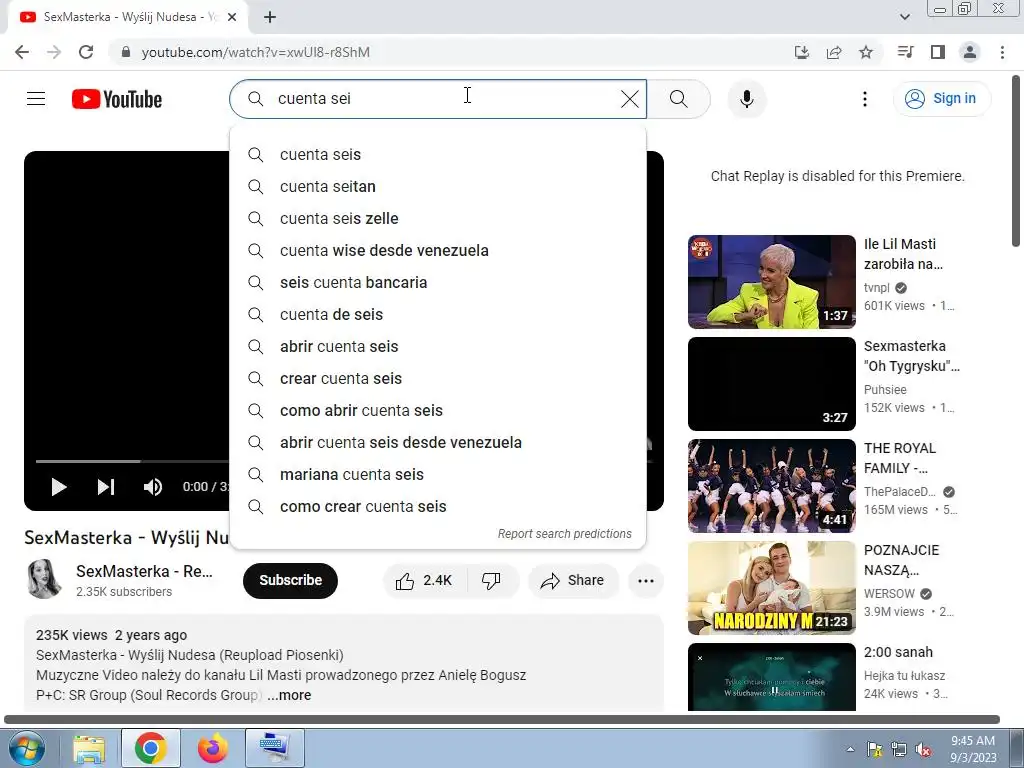The height and width of the screenshot is (768, 1024).
Task: Click the video progress bar
Action: (133, 461)
